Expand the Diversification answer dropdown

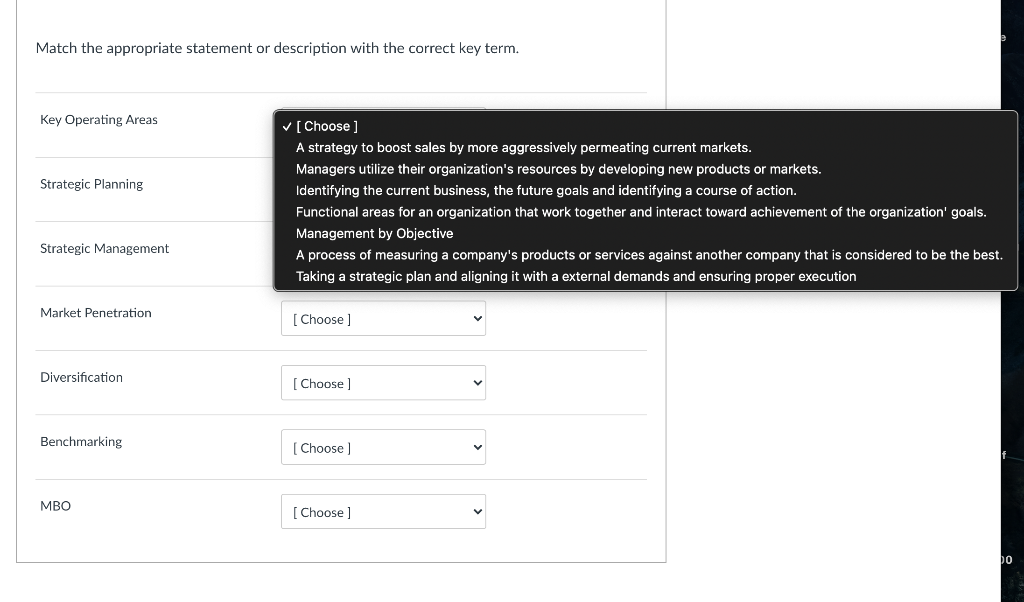point(383,383)
